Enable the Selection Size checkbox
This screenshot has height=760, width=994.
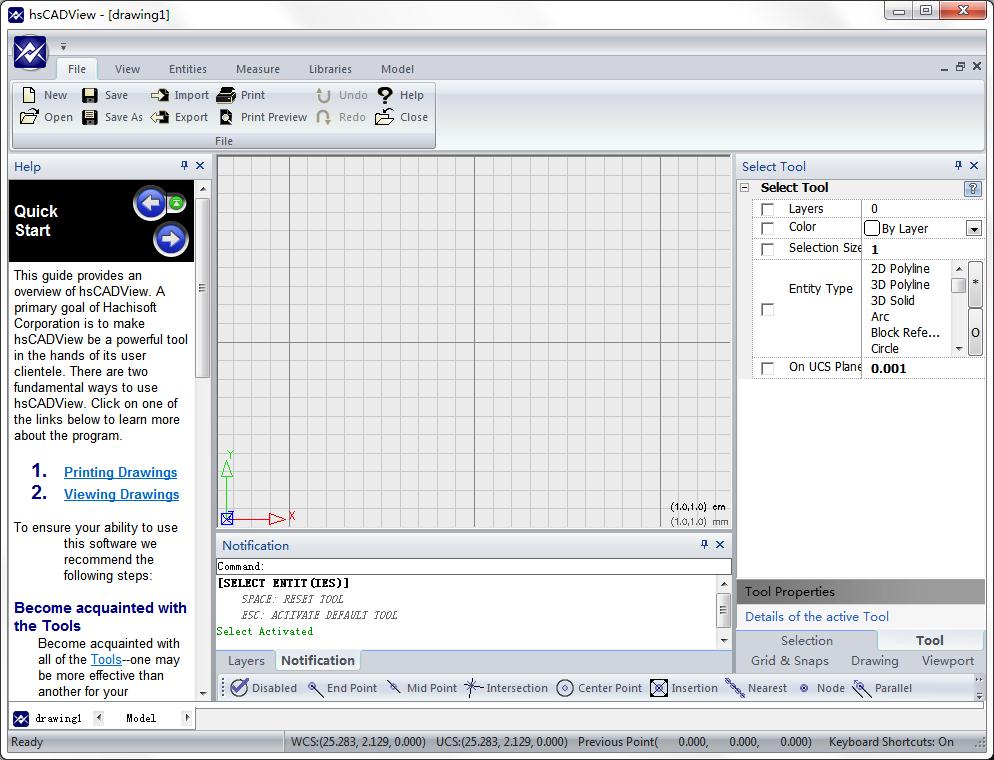coord(767,249)
